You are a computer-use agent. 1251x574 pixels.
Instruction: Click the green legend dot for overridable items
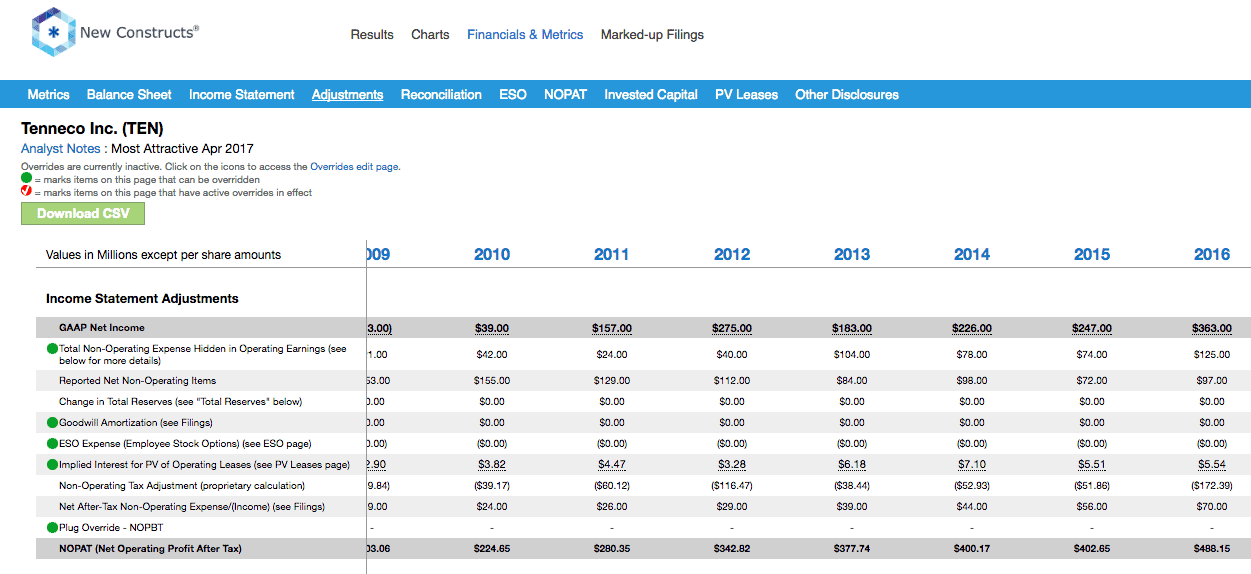tap(27, 180)
